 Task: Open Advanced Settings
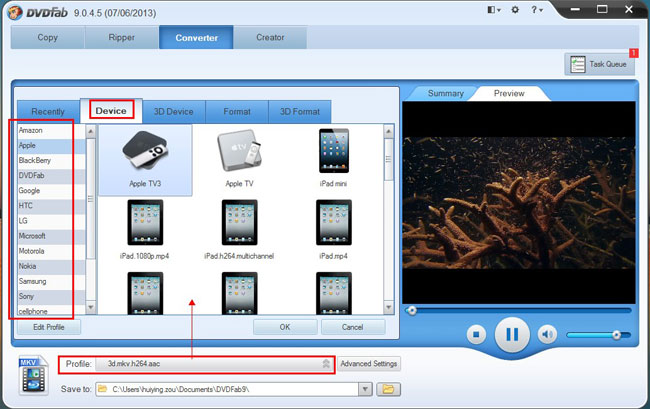369,364
